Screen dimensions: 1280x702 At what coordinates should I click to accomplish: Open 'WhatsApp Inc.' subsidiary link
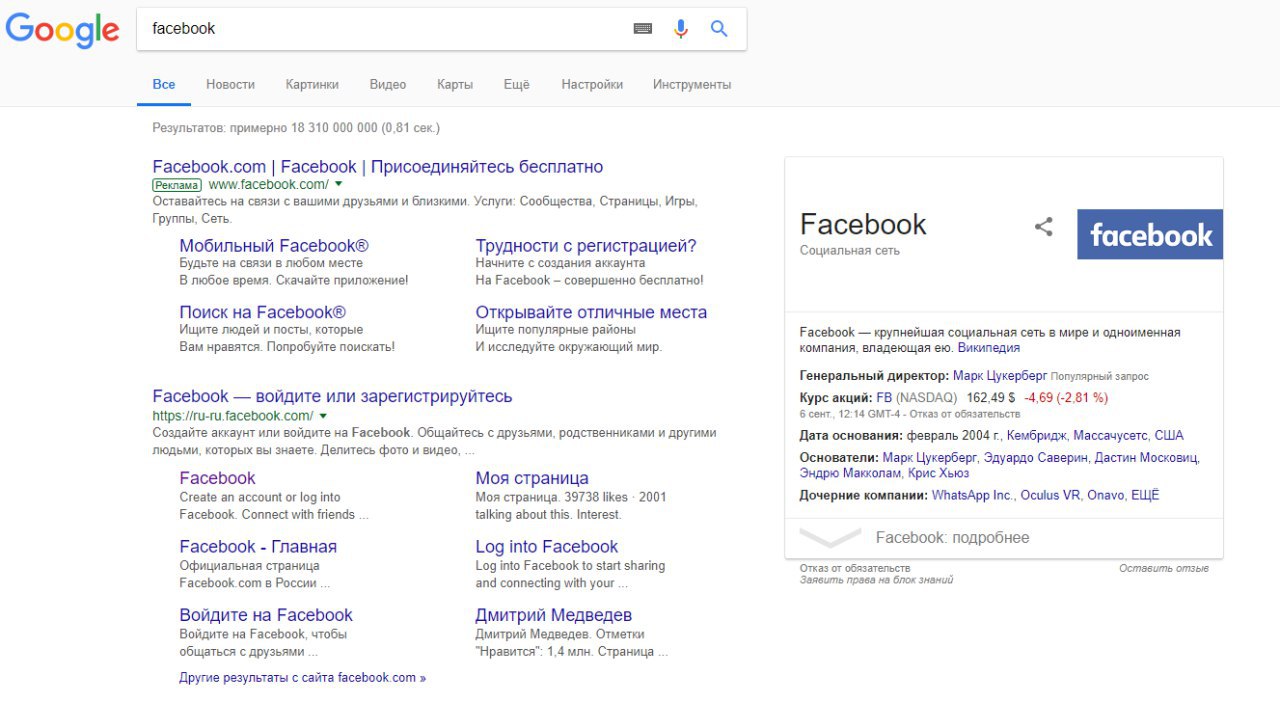pos(972,495)
